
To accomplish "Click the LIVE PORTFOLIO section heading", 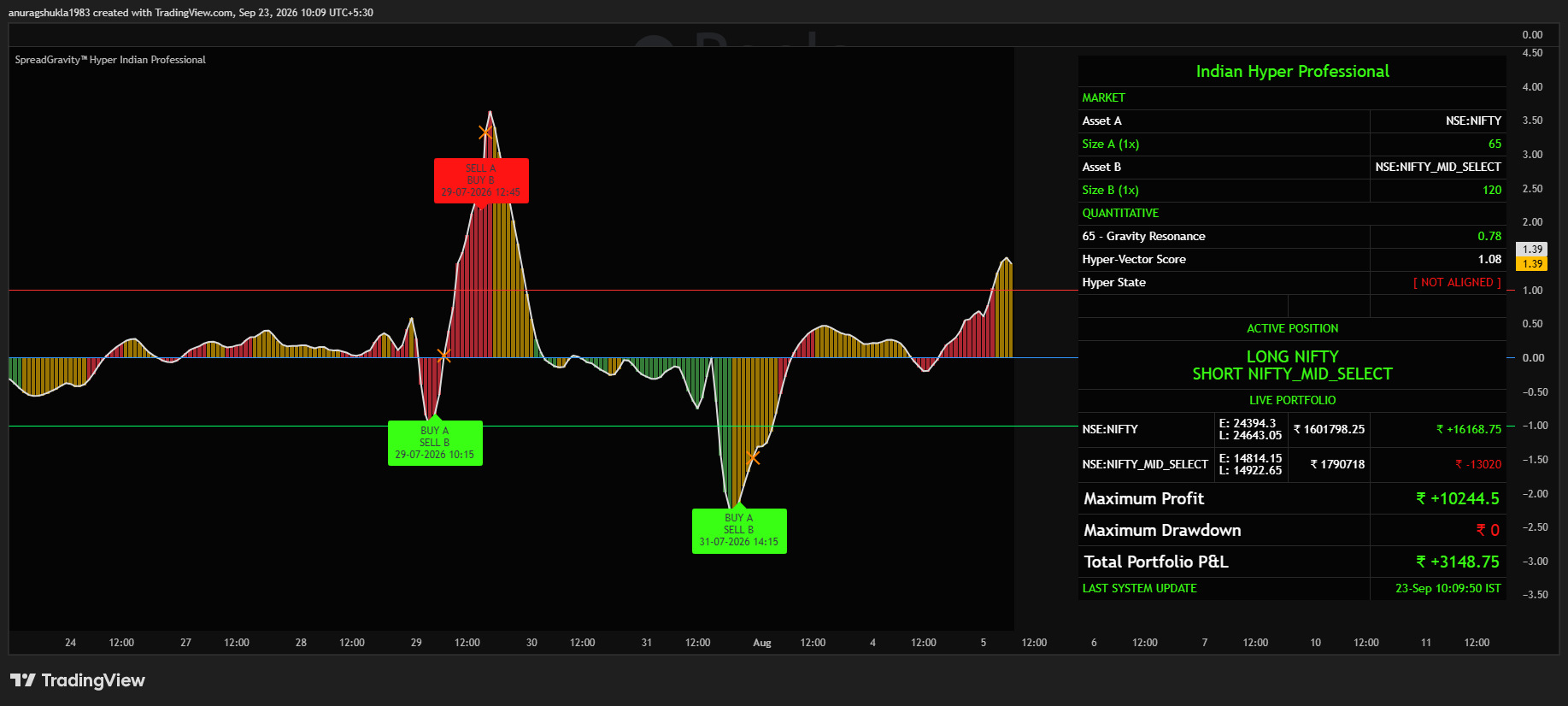I will pos(1292,401).
